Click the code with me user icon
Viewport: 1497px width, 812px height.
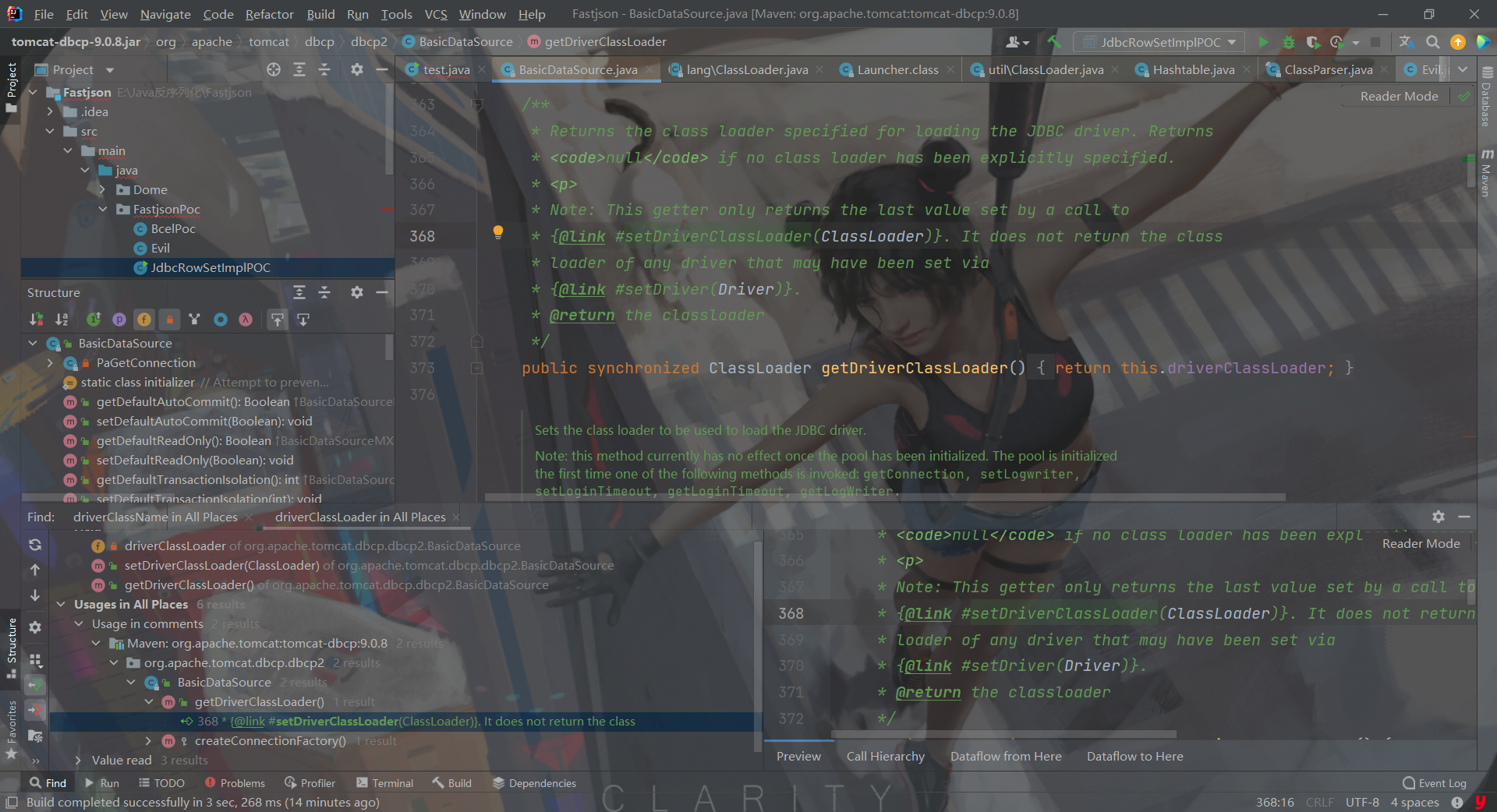coord(1017,42)
